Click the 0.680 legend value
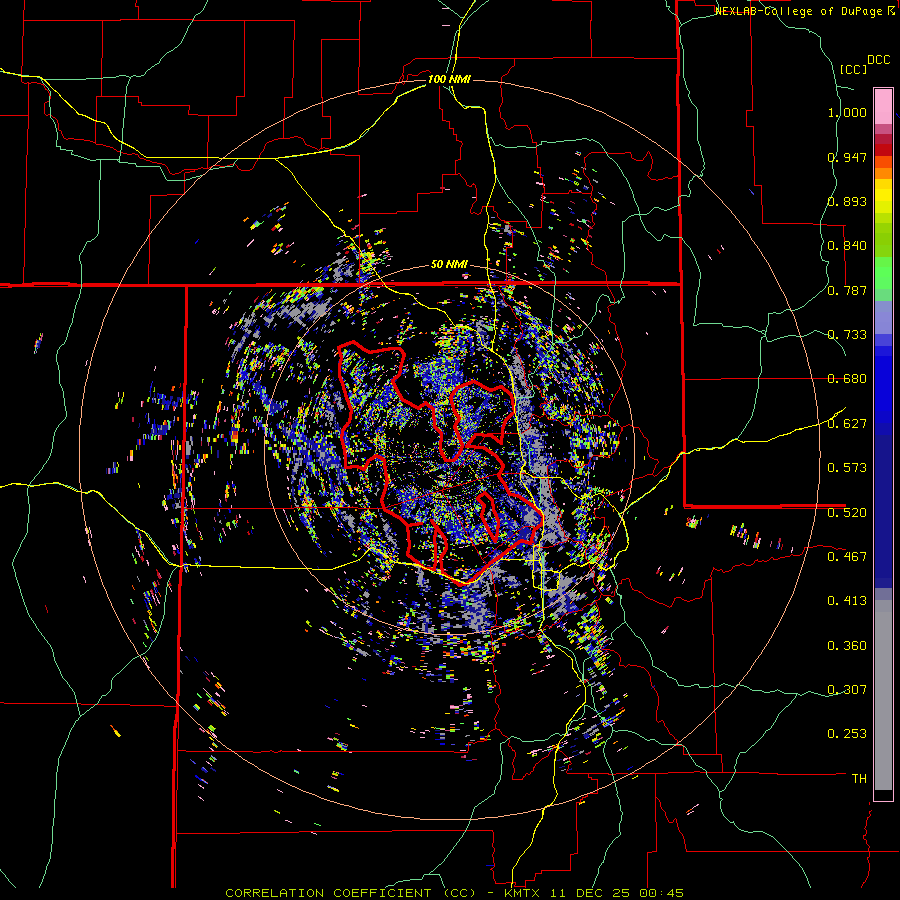Viewport: 900px width, 900px height. tap(847, 379)
